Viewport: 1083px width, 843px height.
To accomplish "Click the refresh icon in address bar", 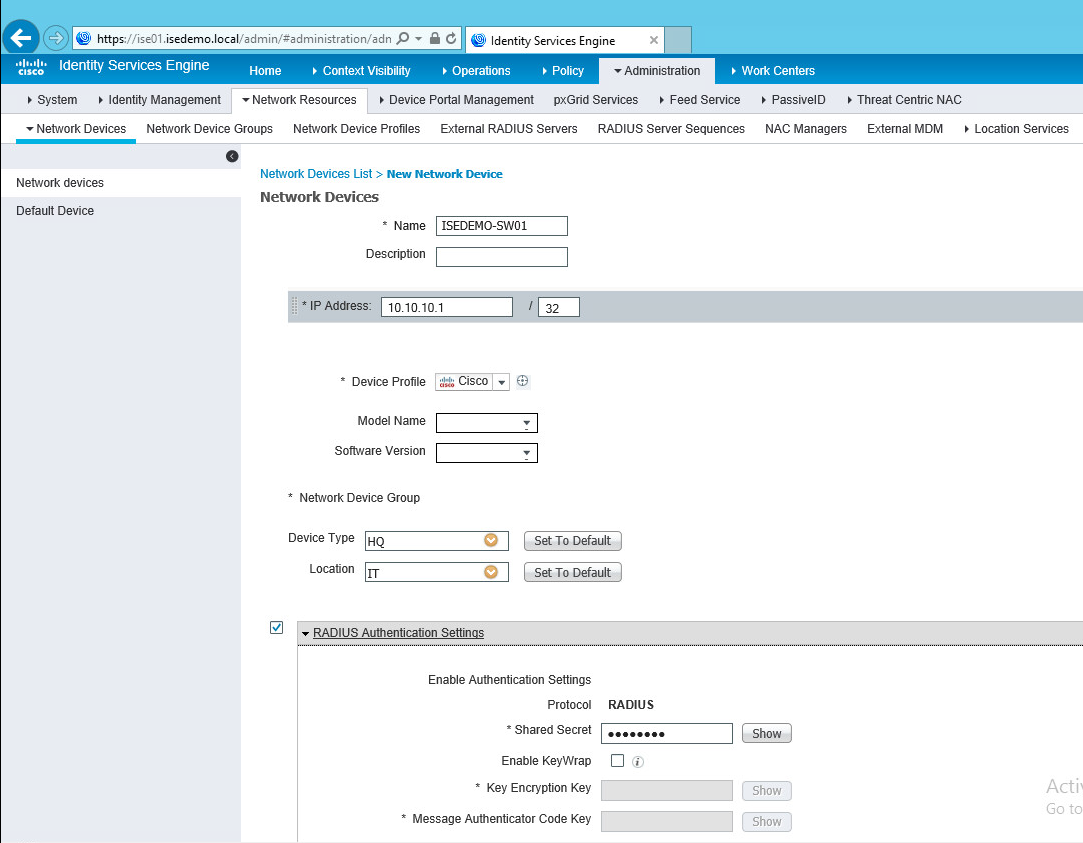I will point(451,39).
